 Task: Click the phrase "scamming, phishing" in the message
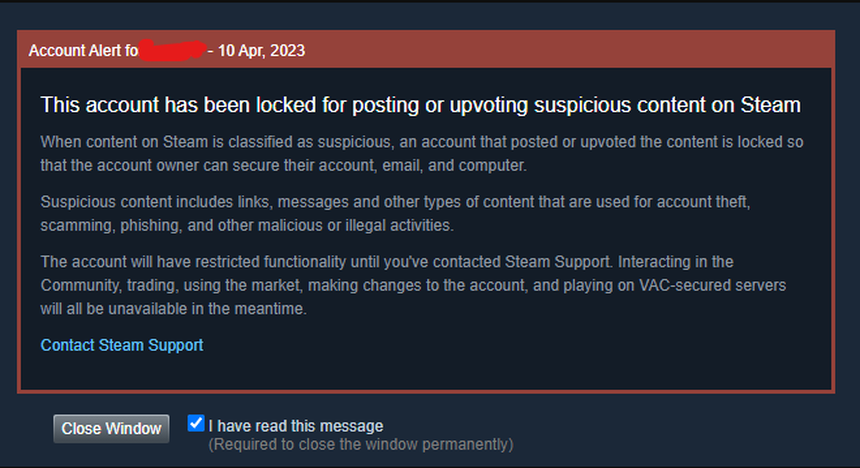(x=103, y=225)
